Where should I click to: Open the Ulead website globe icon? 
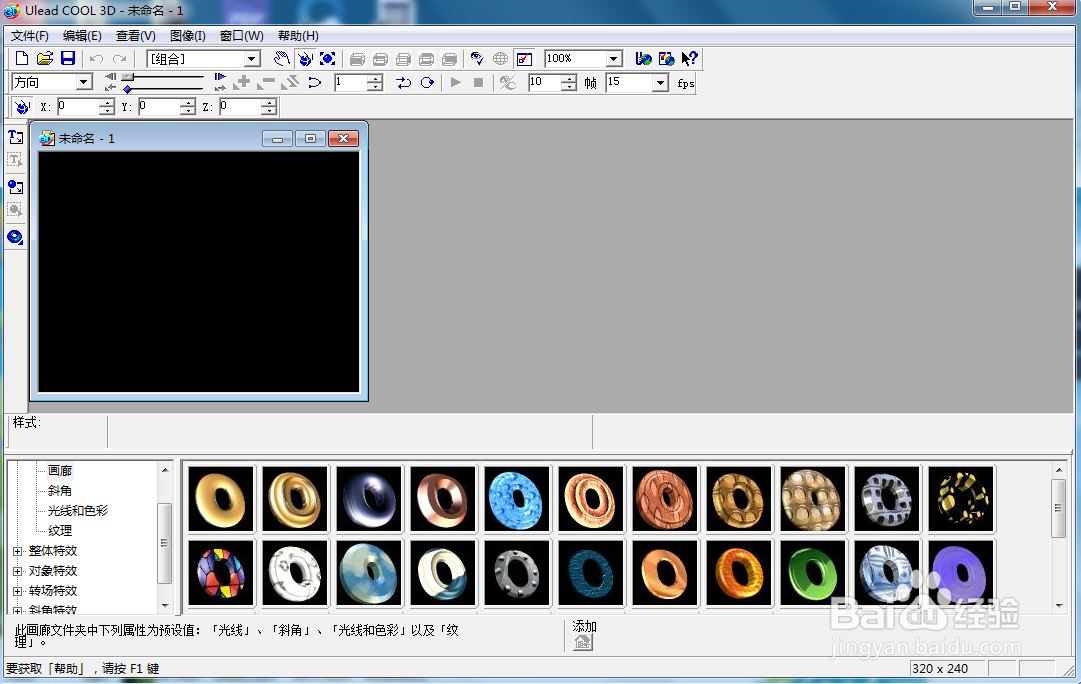click(643, 59)
